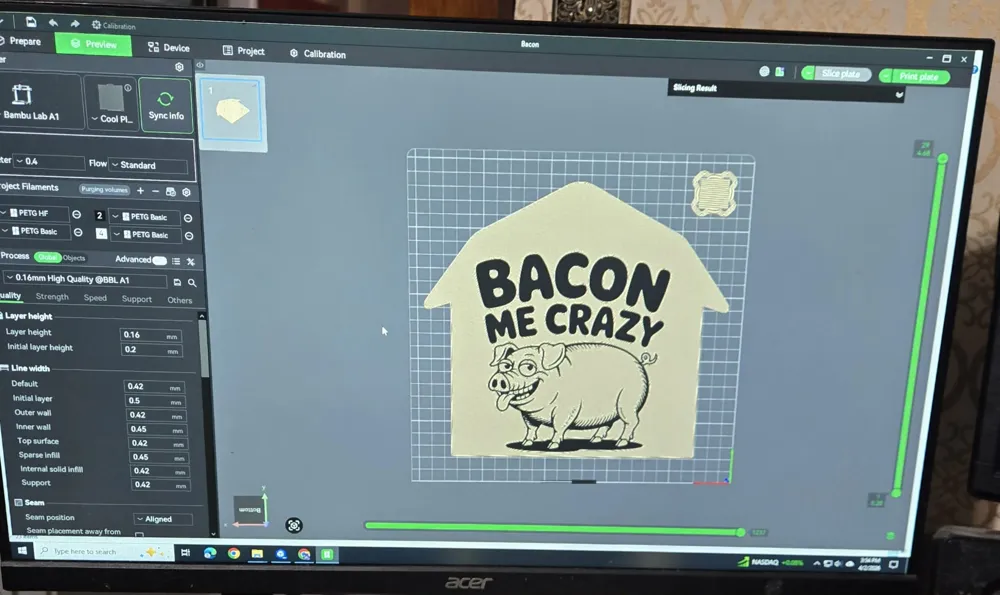Add a filament with plus icon
This screenshot has height=595, width=1000.
(140, 190)
